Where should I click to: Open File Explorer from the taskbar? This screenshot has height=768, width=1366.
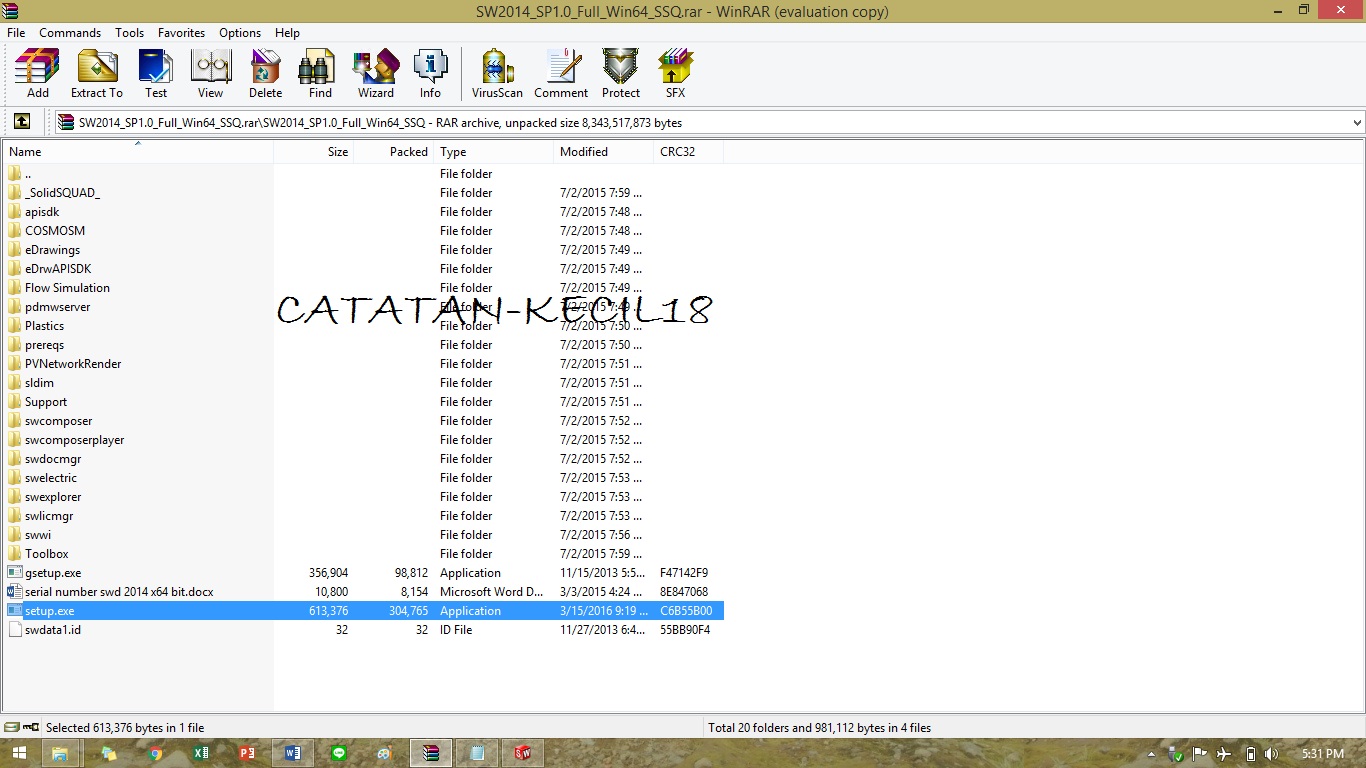59,753
